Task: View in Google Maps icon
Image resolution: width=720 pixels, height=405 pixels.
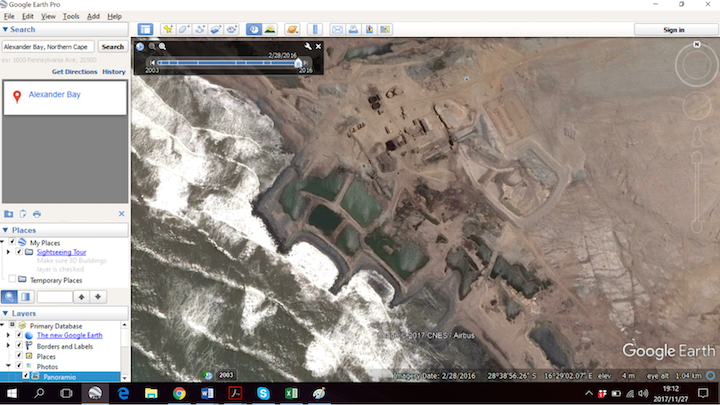Action: [x=385, y=29]
